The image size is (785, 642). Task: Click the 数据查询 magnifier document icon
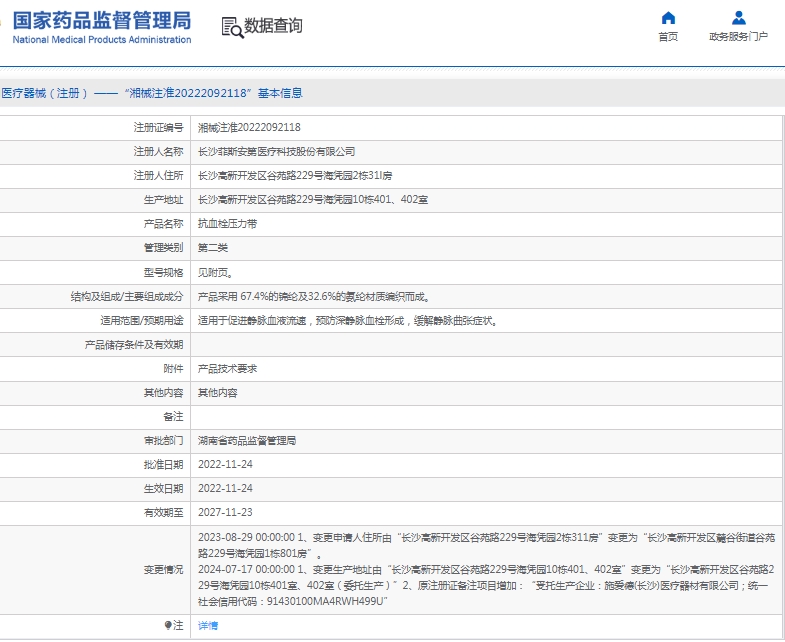point(232,27)
